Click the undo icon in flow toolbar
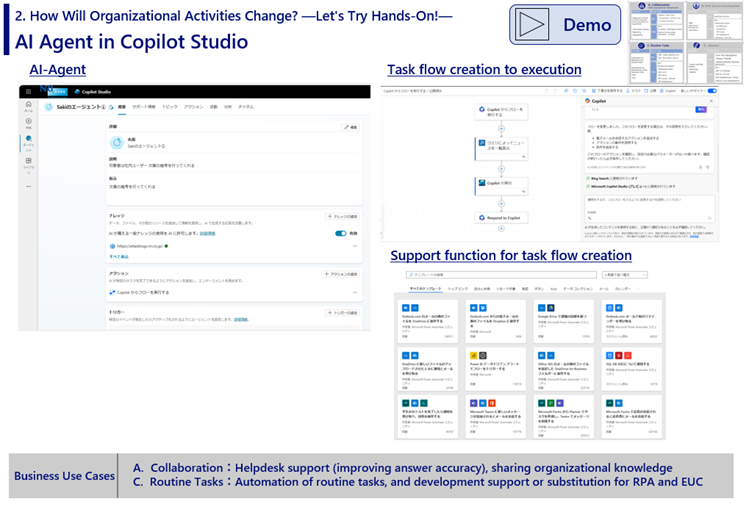 (x=546, y=90)
